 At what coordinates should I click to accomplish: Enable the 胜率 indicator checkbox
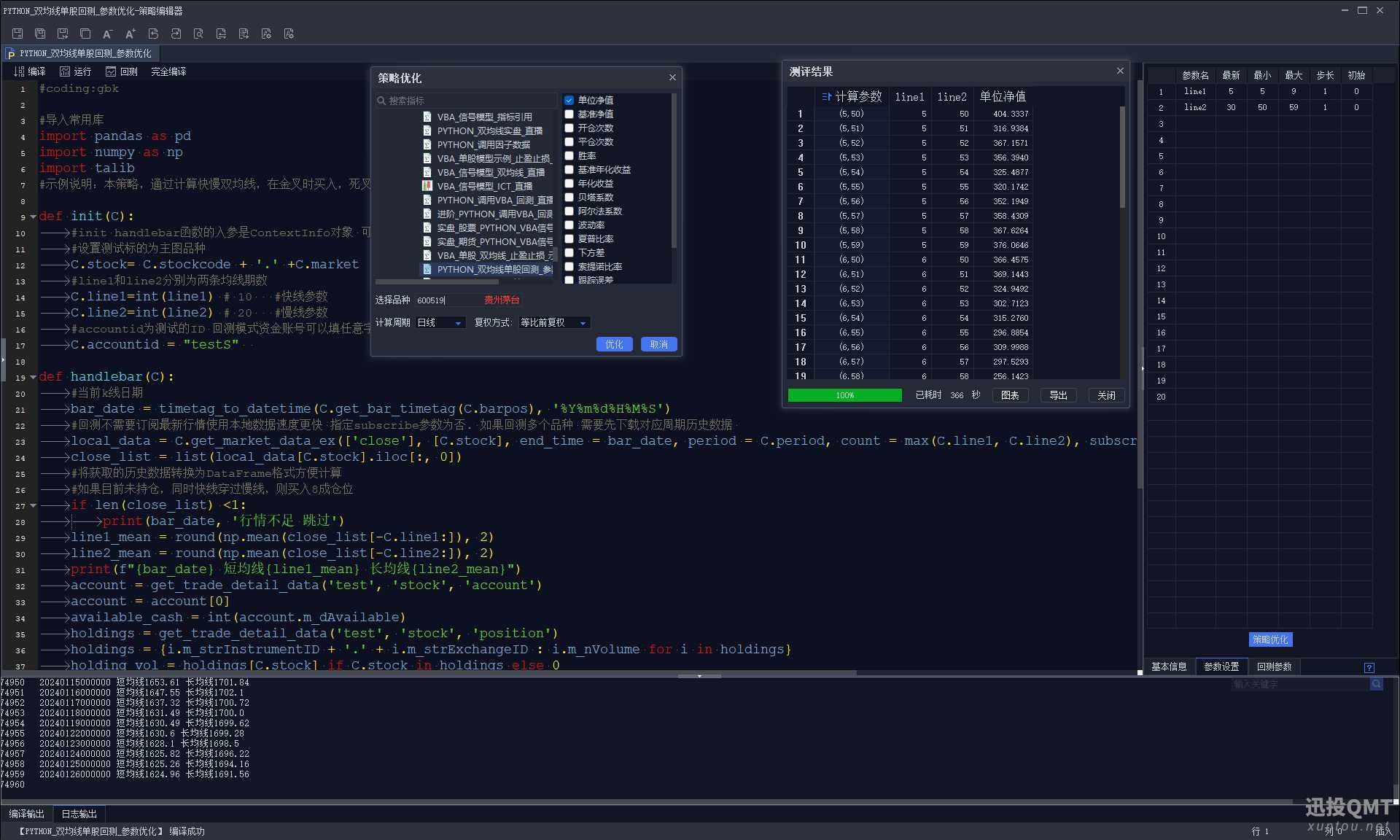[569, 155]
